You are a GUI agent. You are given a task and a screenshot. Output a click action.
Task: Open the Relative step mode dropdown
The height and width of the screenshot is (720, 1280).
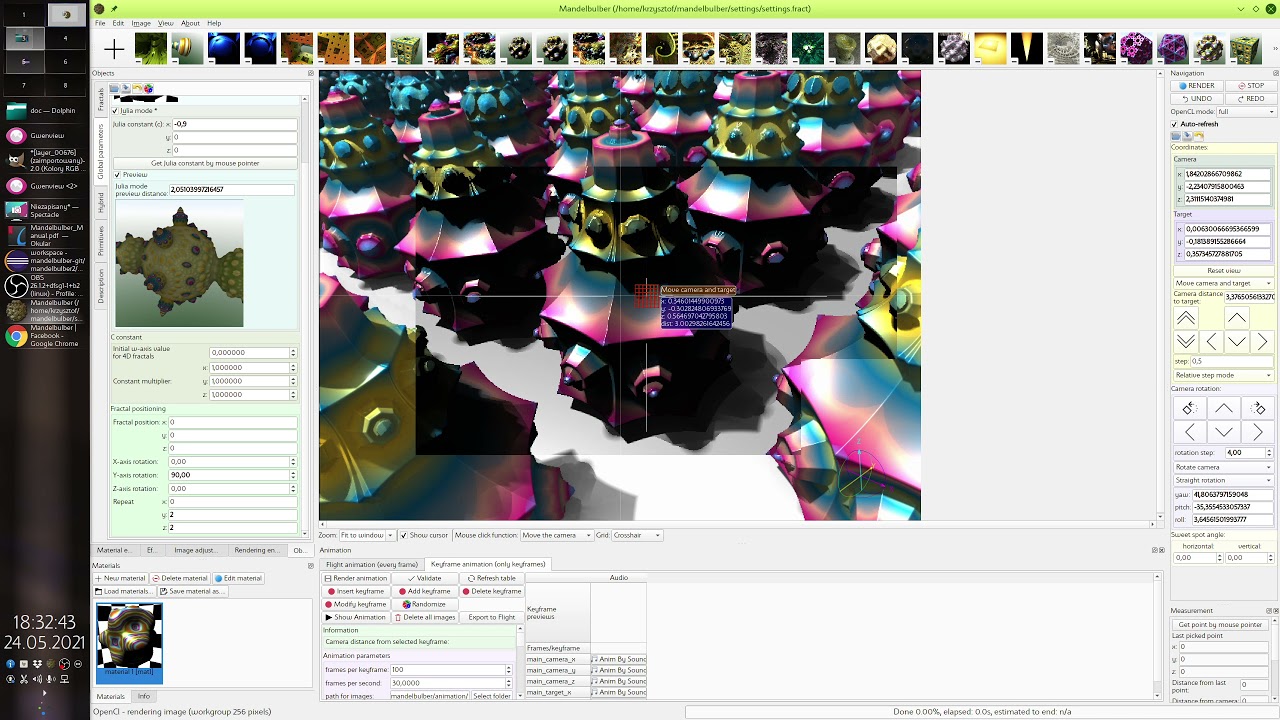[x=1223, y=375]
